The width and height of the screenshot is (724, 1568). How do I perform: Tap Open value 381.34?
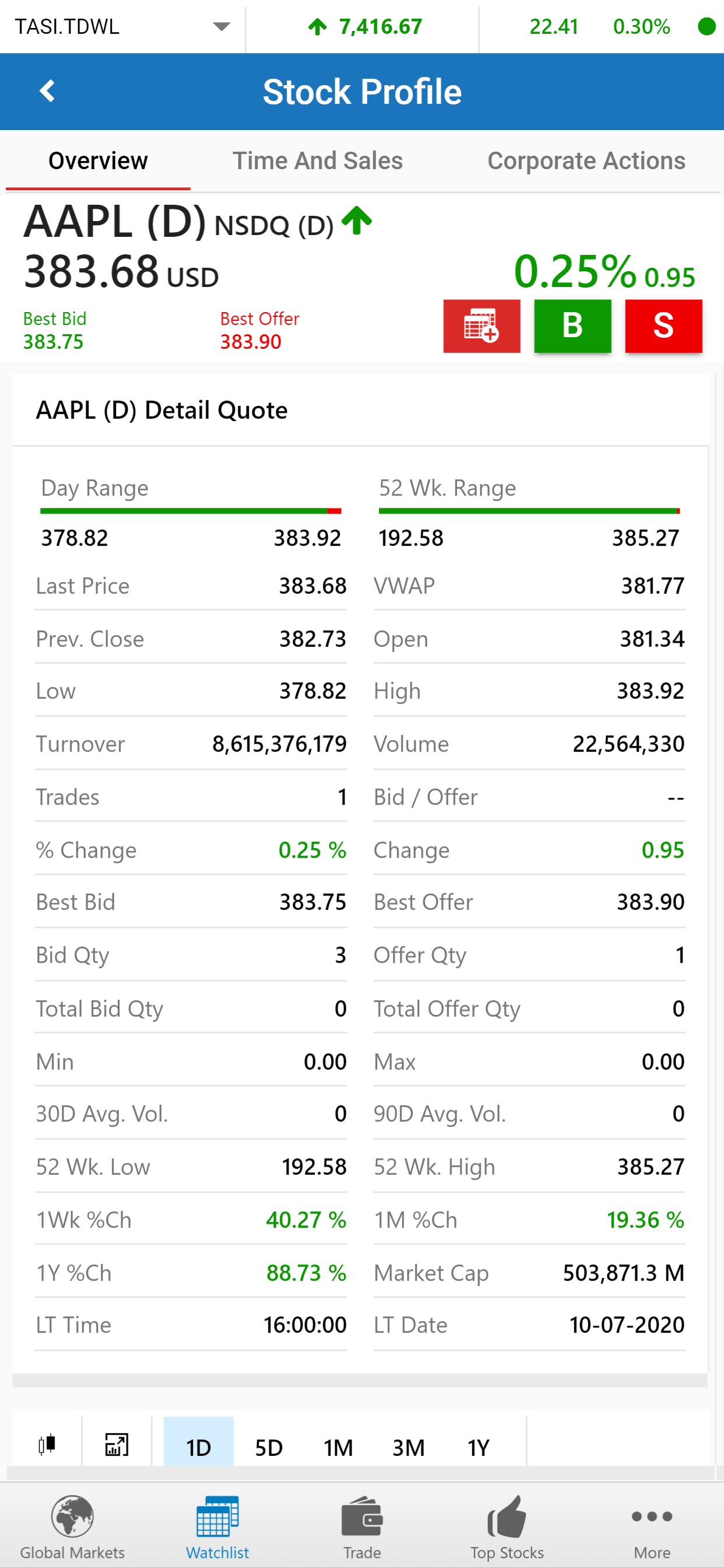[652, 639]
